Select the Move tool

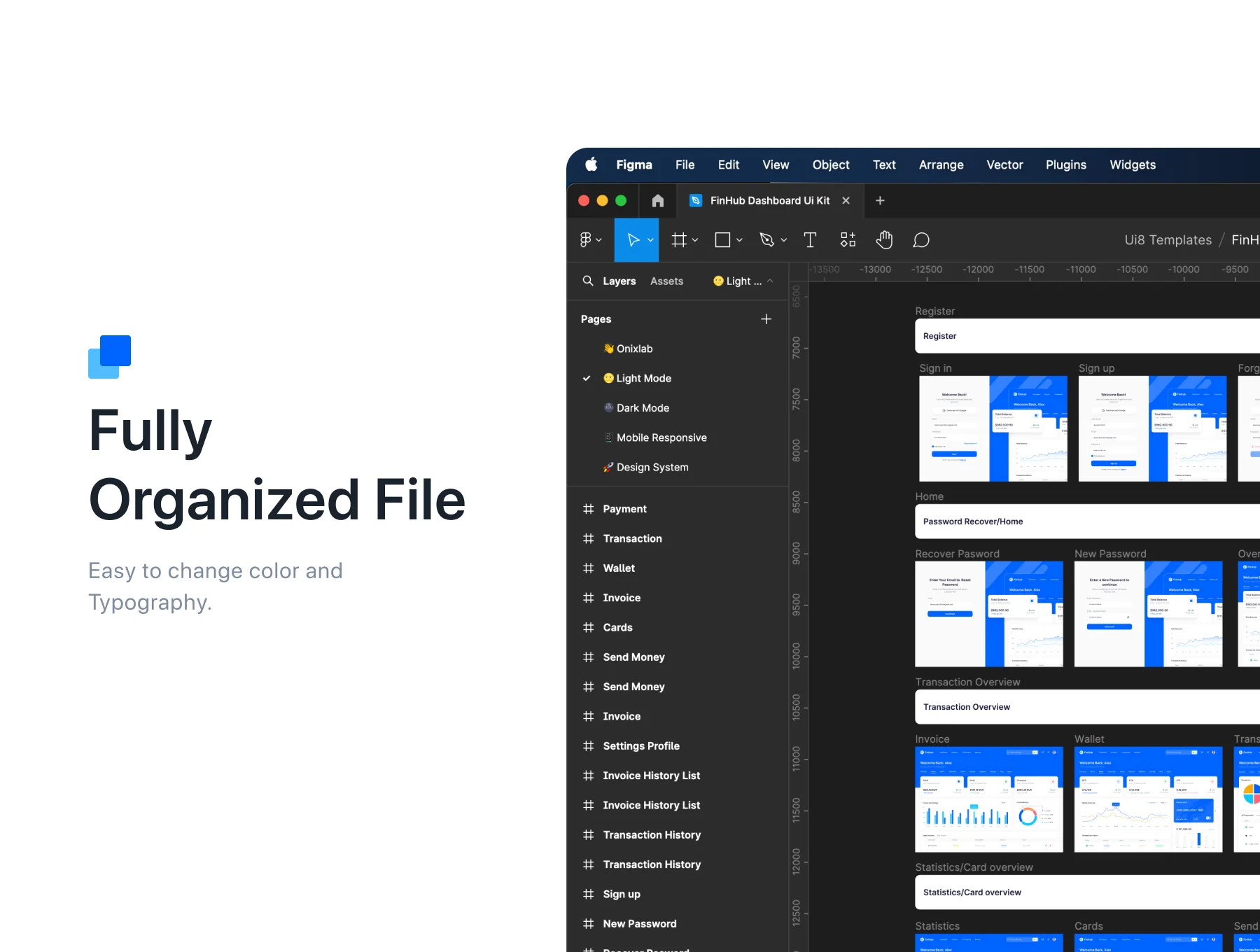(x=633, y=240)
